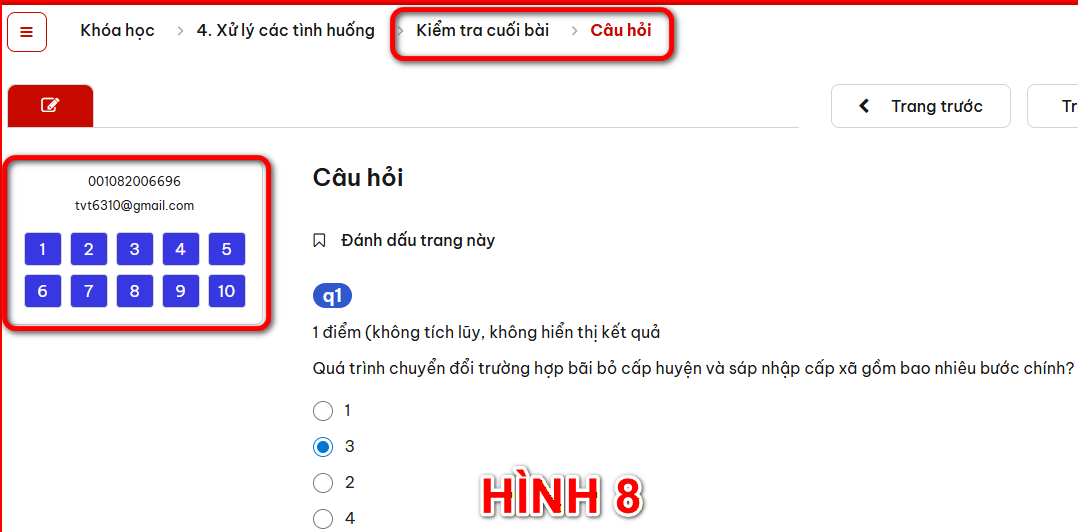The image size is (1078, 532).
Task: Click the left arrow in Trang trước
Action: (x=865, y=106)
